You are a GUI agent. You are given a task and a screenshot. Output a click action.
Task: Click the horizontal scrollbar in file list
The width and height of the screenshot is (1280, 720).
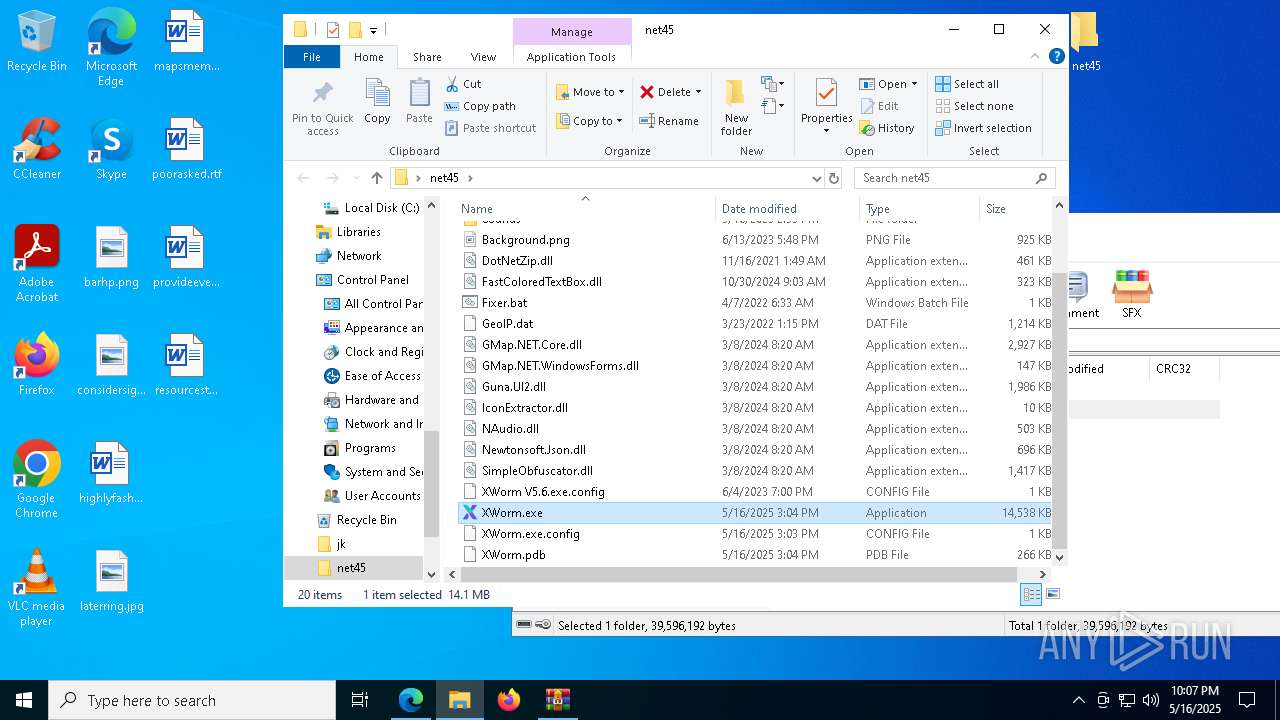738,575
